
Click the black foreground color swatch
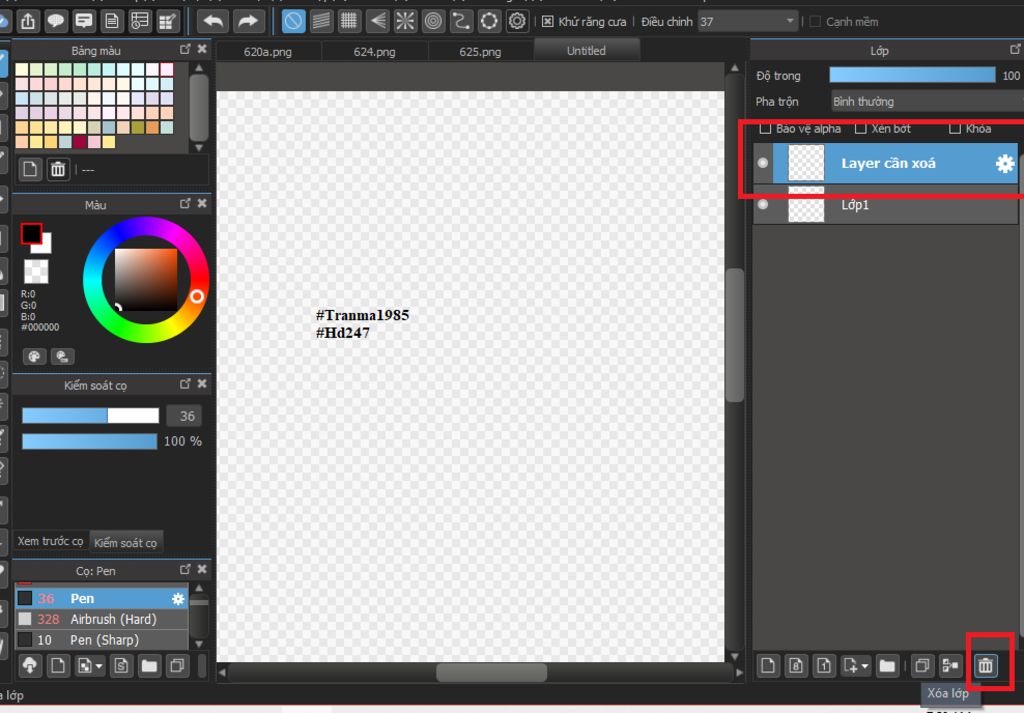point(31,233)
